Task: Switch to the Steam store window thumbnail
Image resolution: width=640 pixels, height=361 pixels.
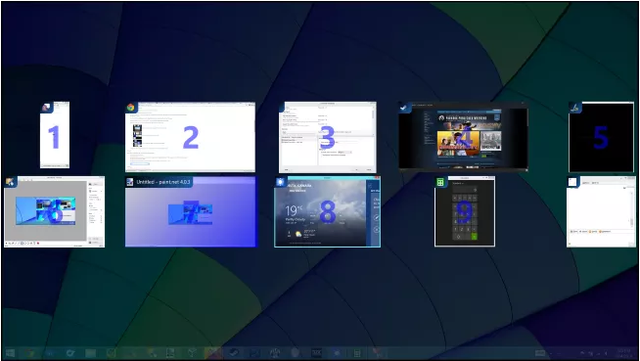Action: (x=463, y=136)
